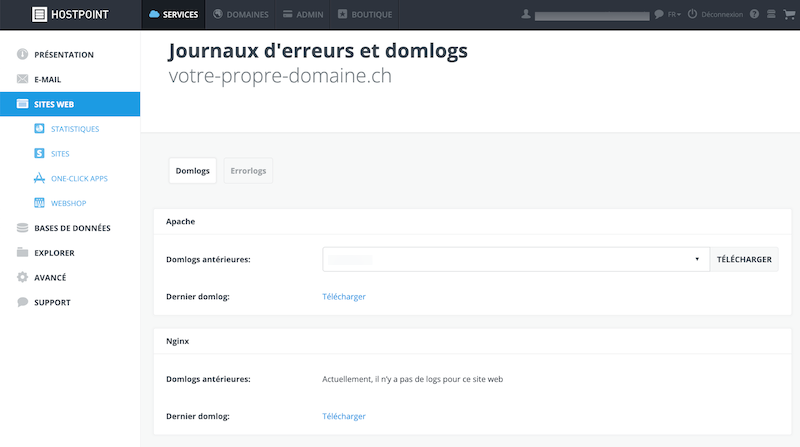This screenshot has height=447, width=800.
Task: Open Explorer via its folder icon
Action: pos(22,253)
